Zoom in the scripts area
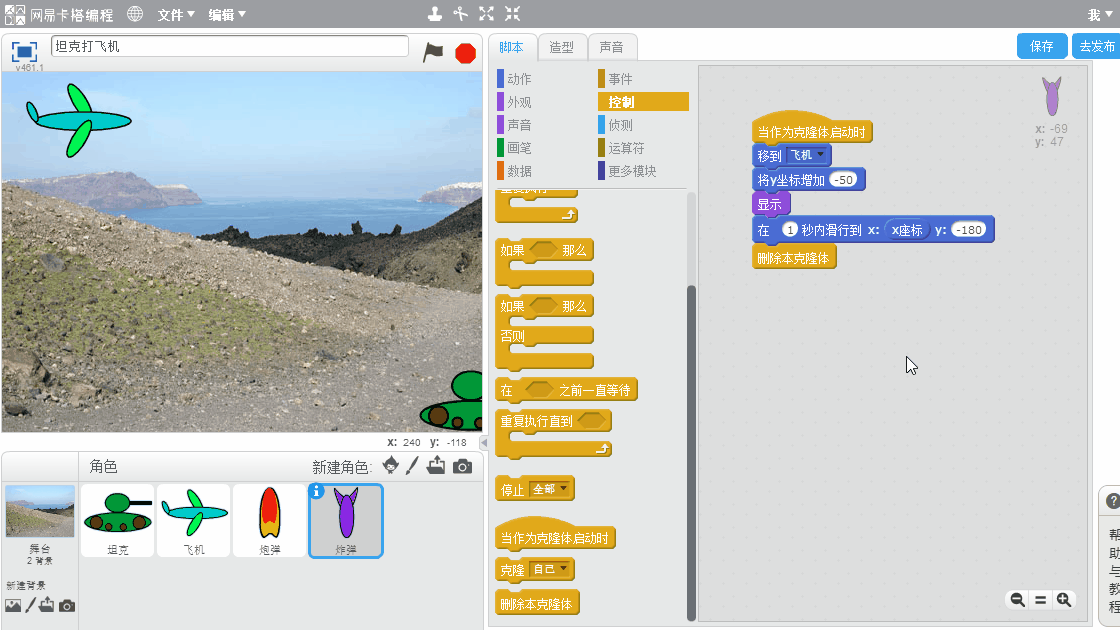The height and width of the screenshot is (630, 1120). pos(1064,600)
